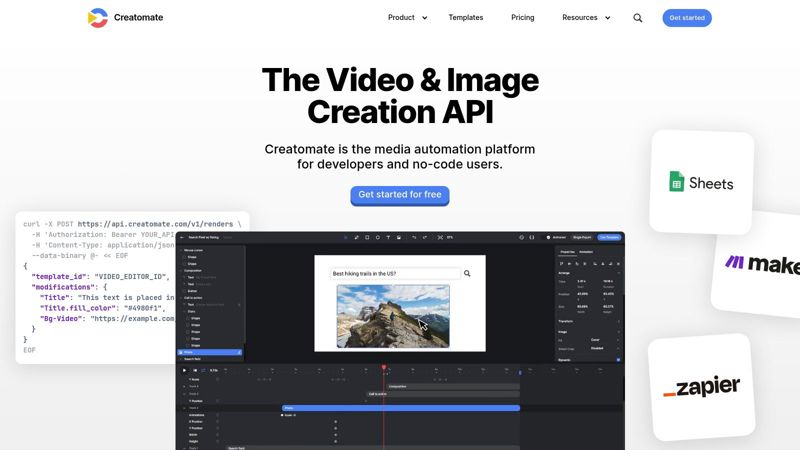Click the back arrow in editor header
The width and height of the screenshot is (800, 450).
[x=182, y=237]
